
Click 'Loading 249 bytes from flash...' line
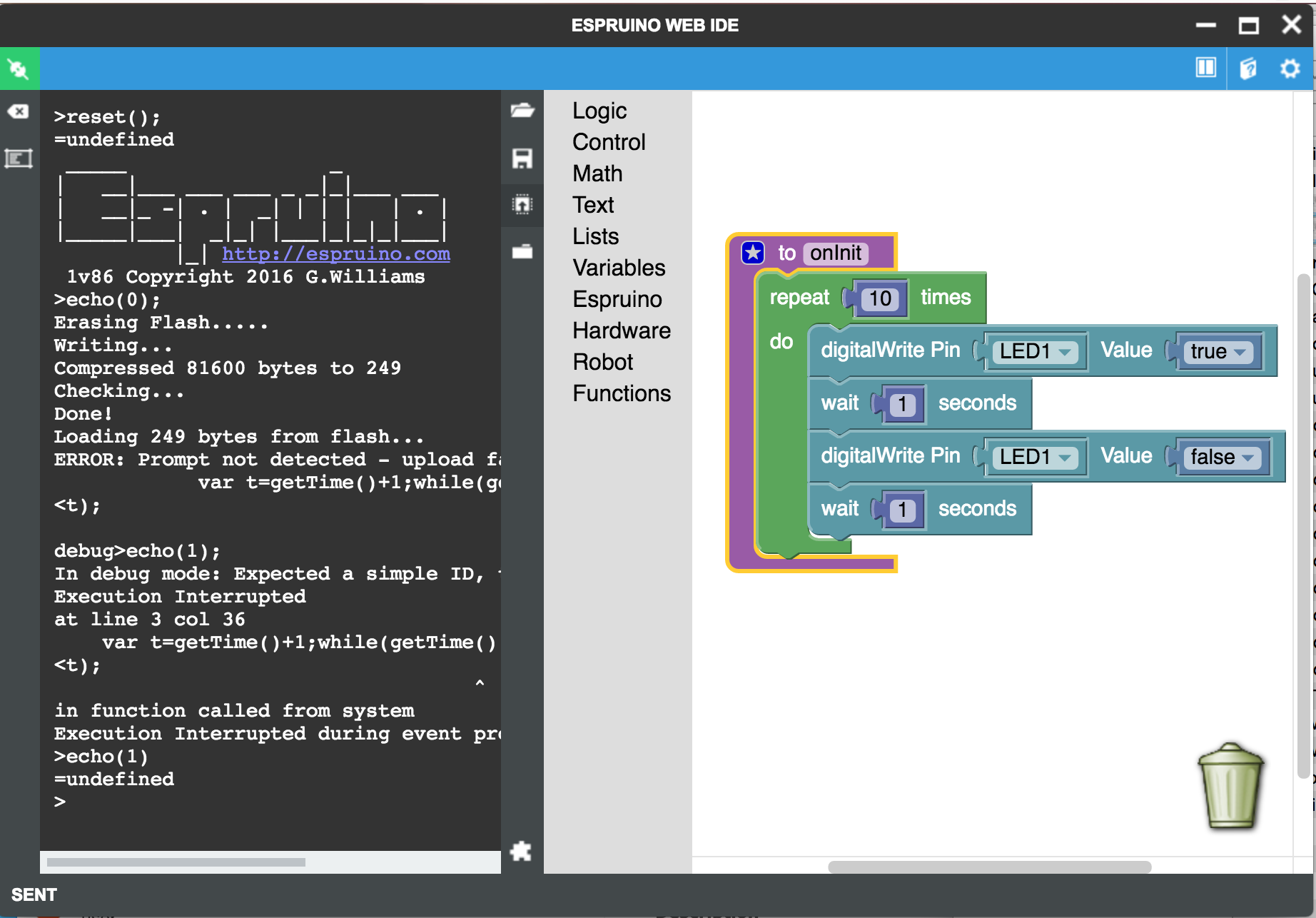tap(239, 436)
